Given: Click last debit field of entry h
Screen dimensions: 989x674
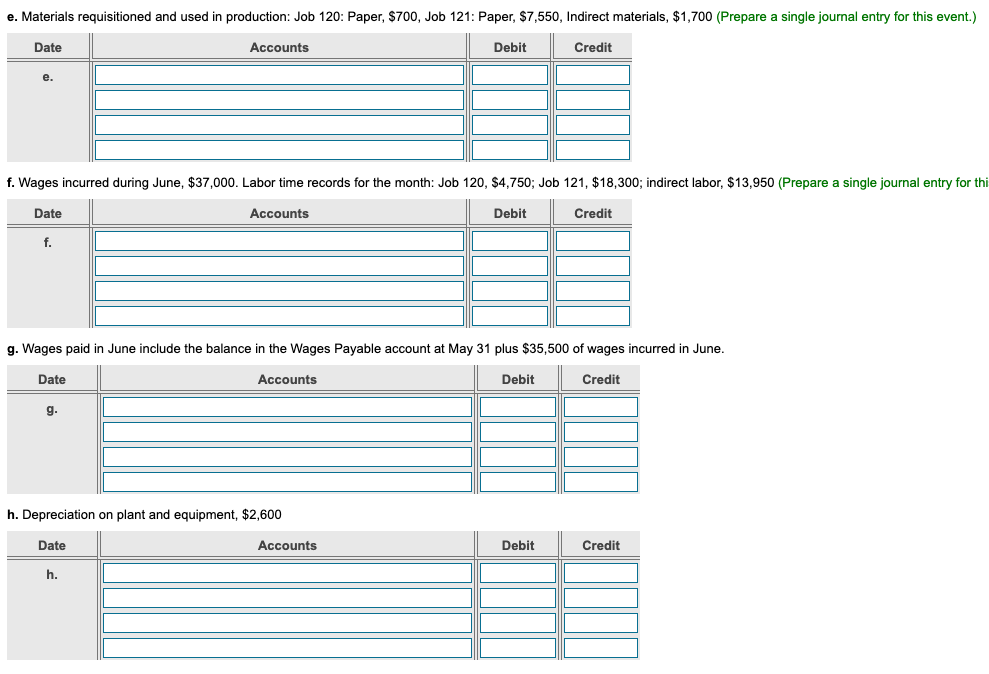Looking at the screenshot, I should pos(518,648).
